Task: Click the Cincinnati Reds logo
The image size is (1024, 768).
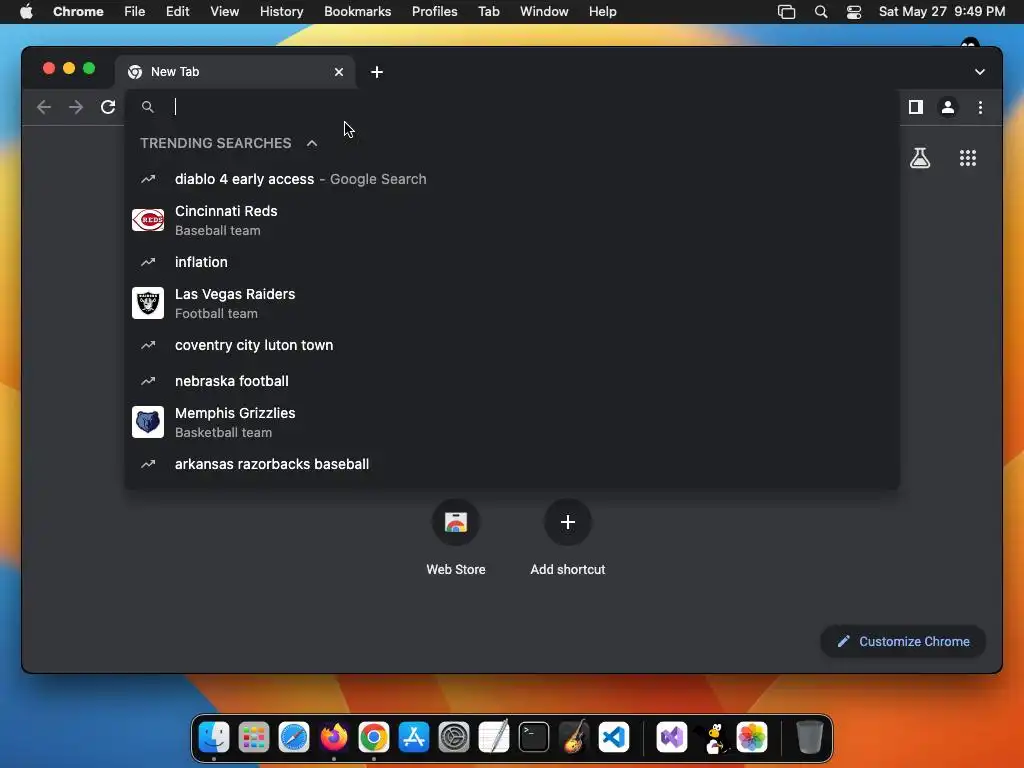Action: coord(148,220)
